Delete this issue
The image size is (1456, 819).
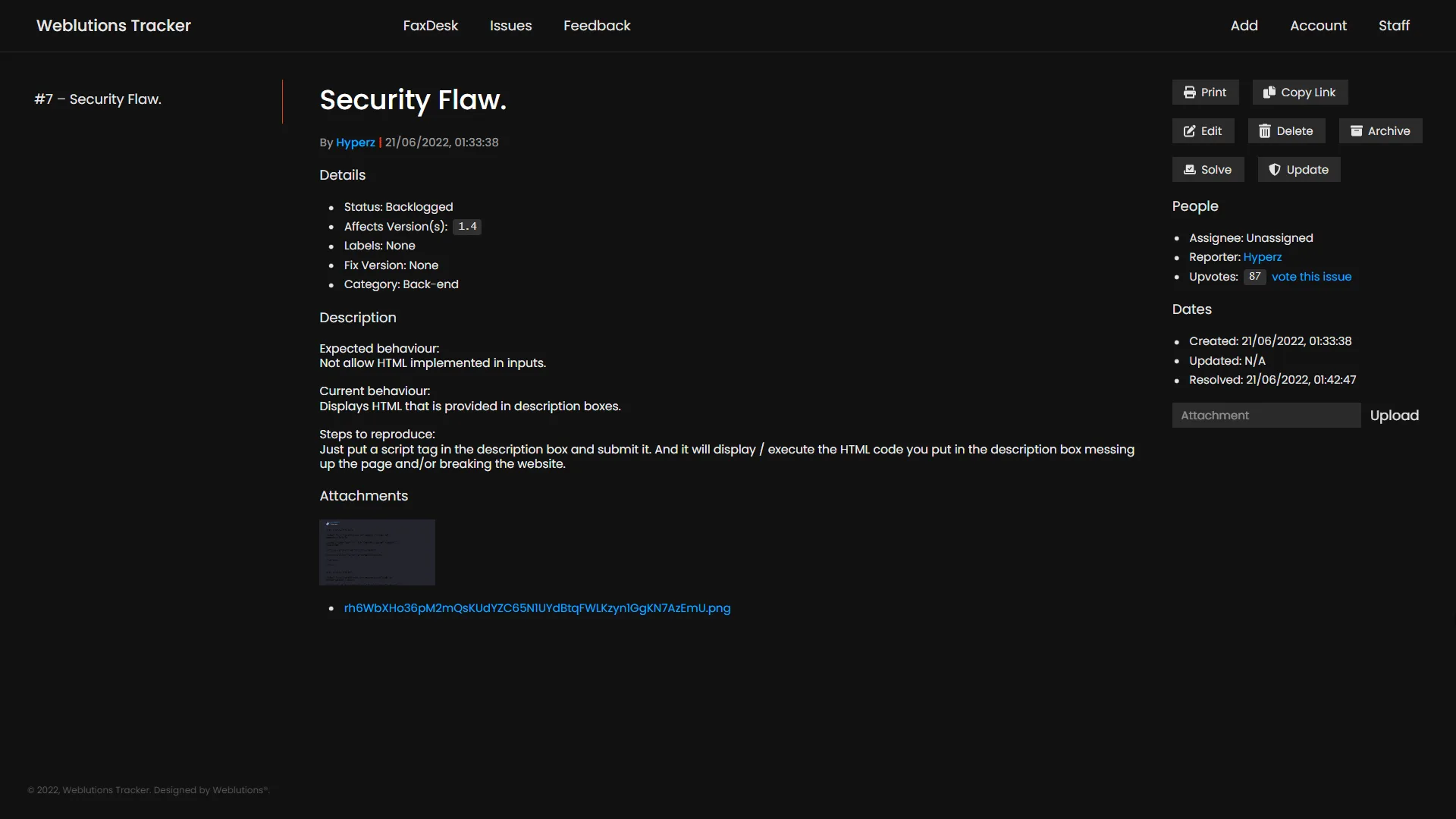pos(1286,130)
